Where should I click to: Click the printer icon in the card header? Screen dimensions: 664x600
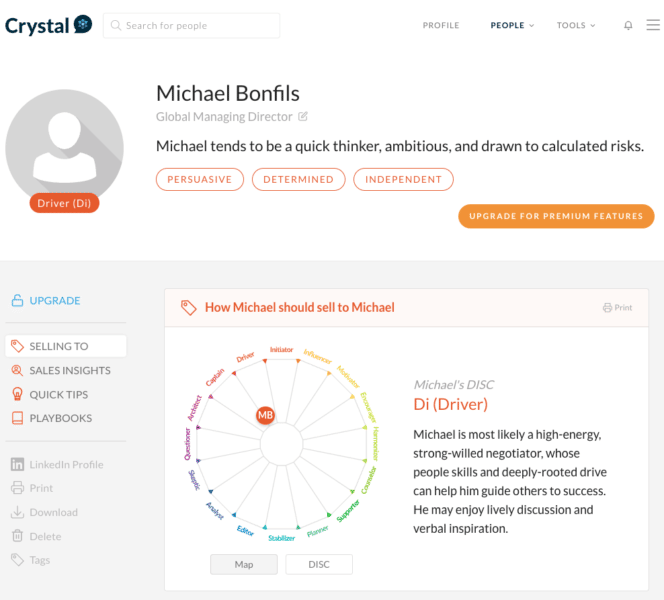(x=607, y=307)
